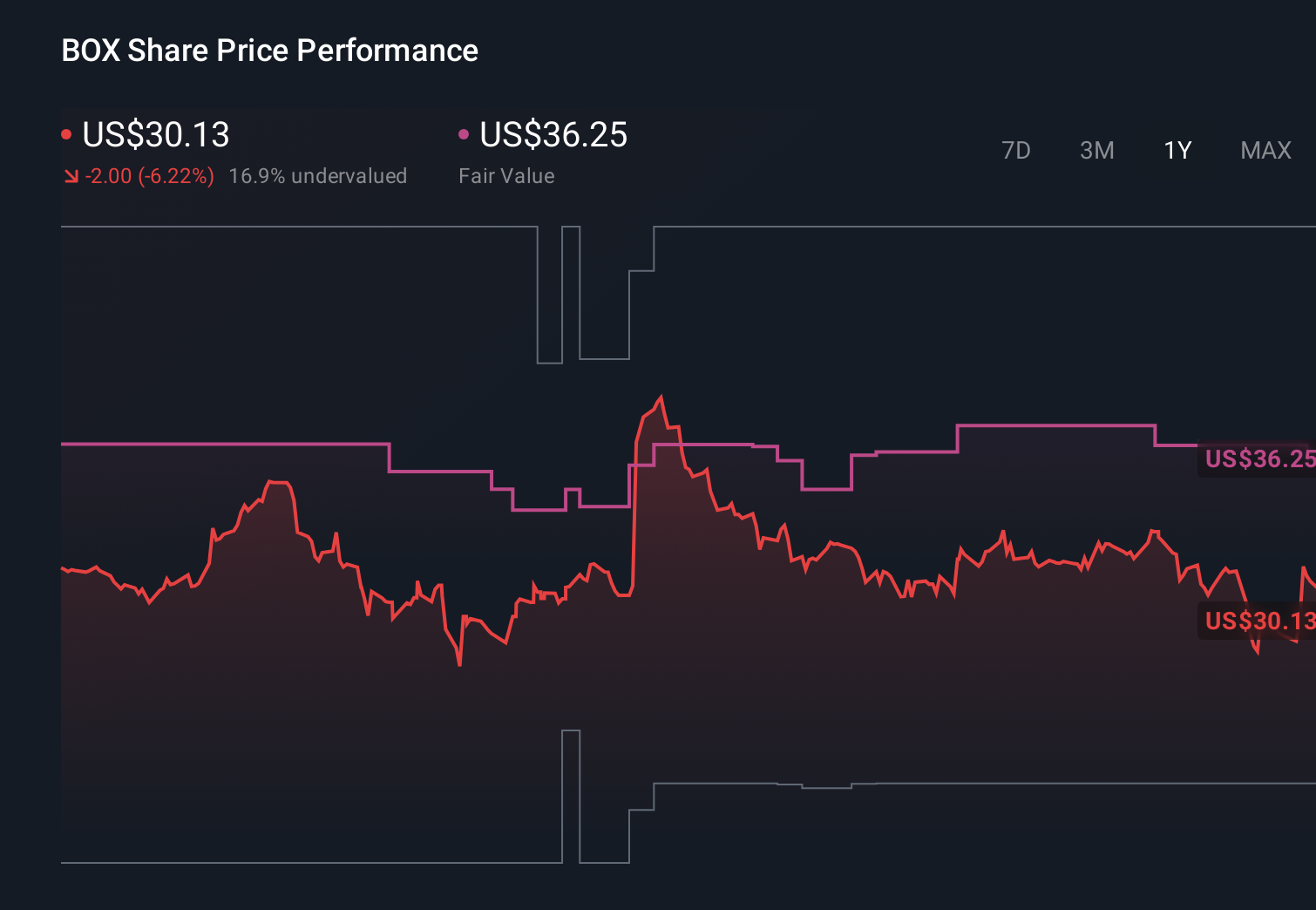Screen dimensions: 1316x910
Task: Click the red share price legend dot
Action: (67, 133)
